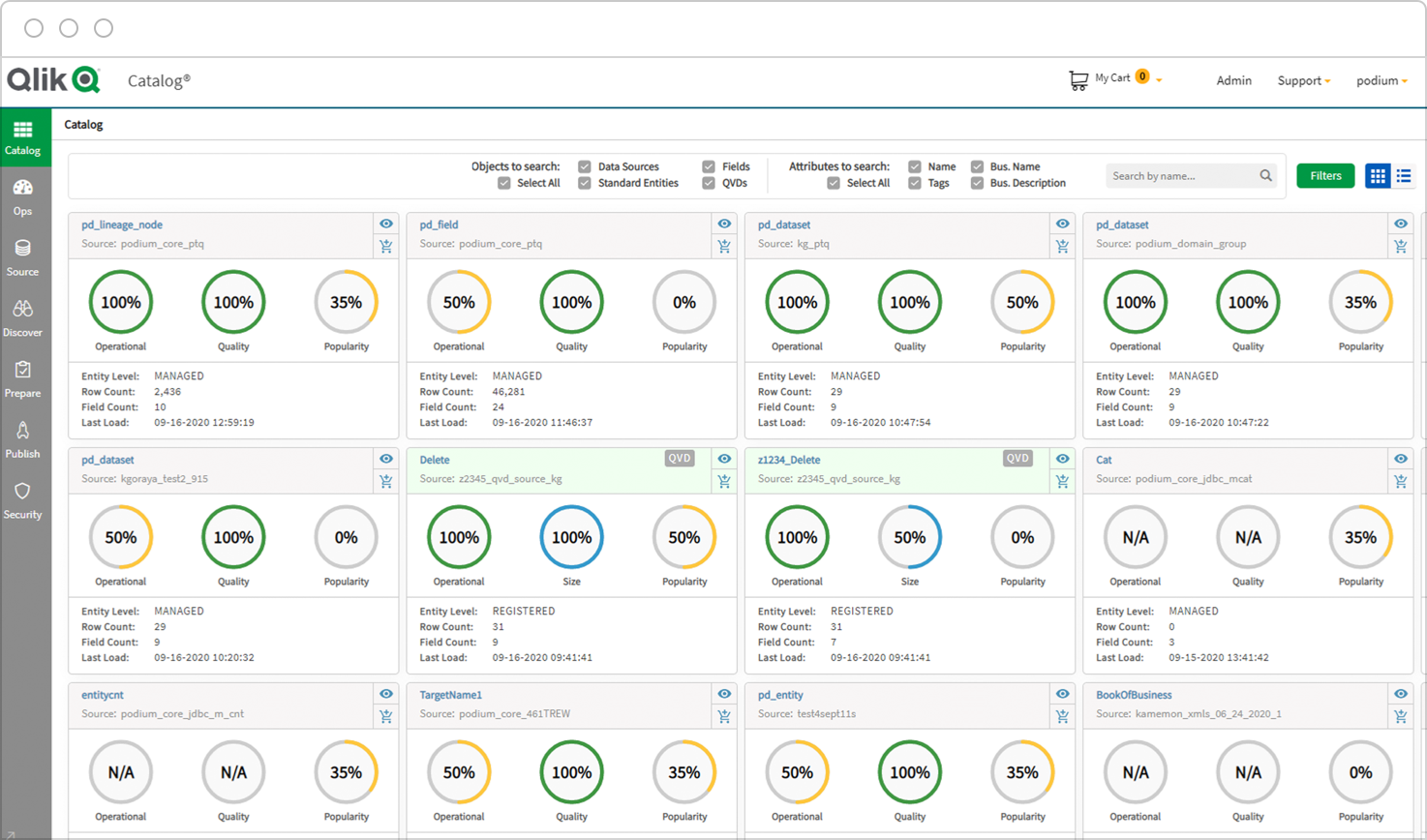
Task: Add z1234_Delete entity to cart
Action: 1062,482
